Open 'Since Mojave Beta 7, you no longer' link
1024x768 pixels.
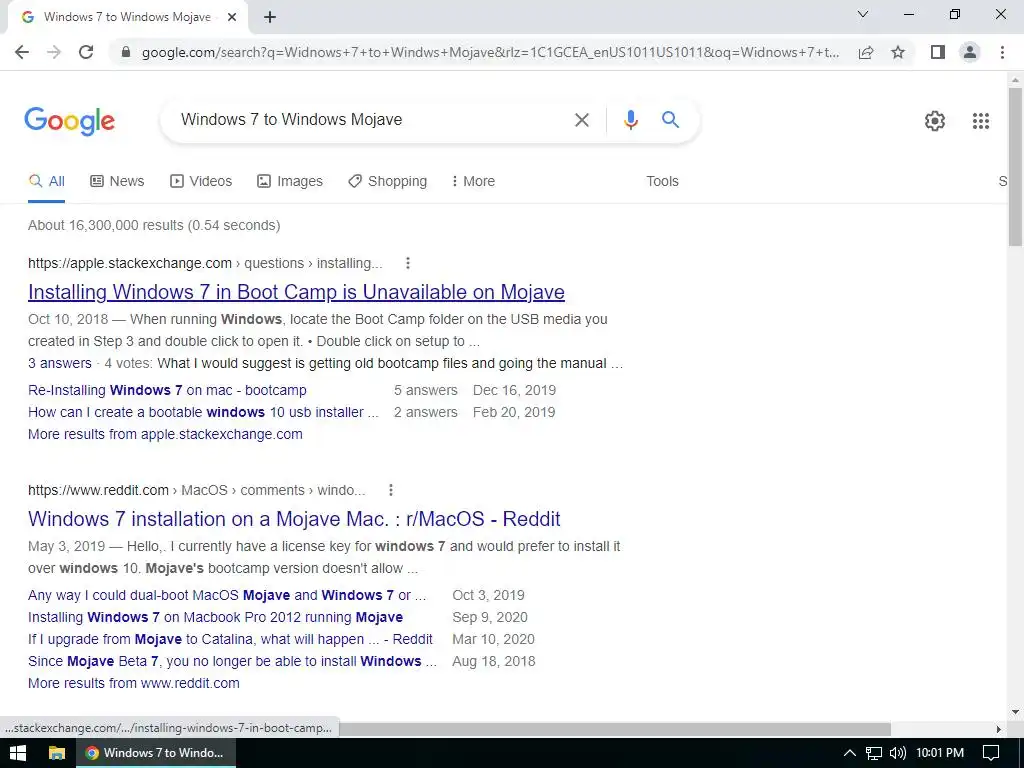click(232, 661)
